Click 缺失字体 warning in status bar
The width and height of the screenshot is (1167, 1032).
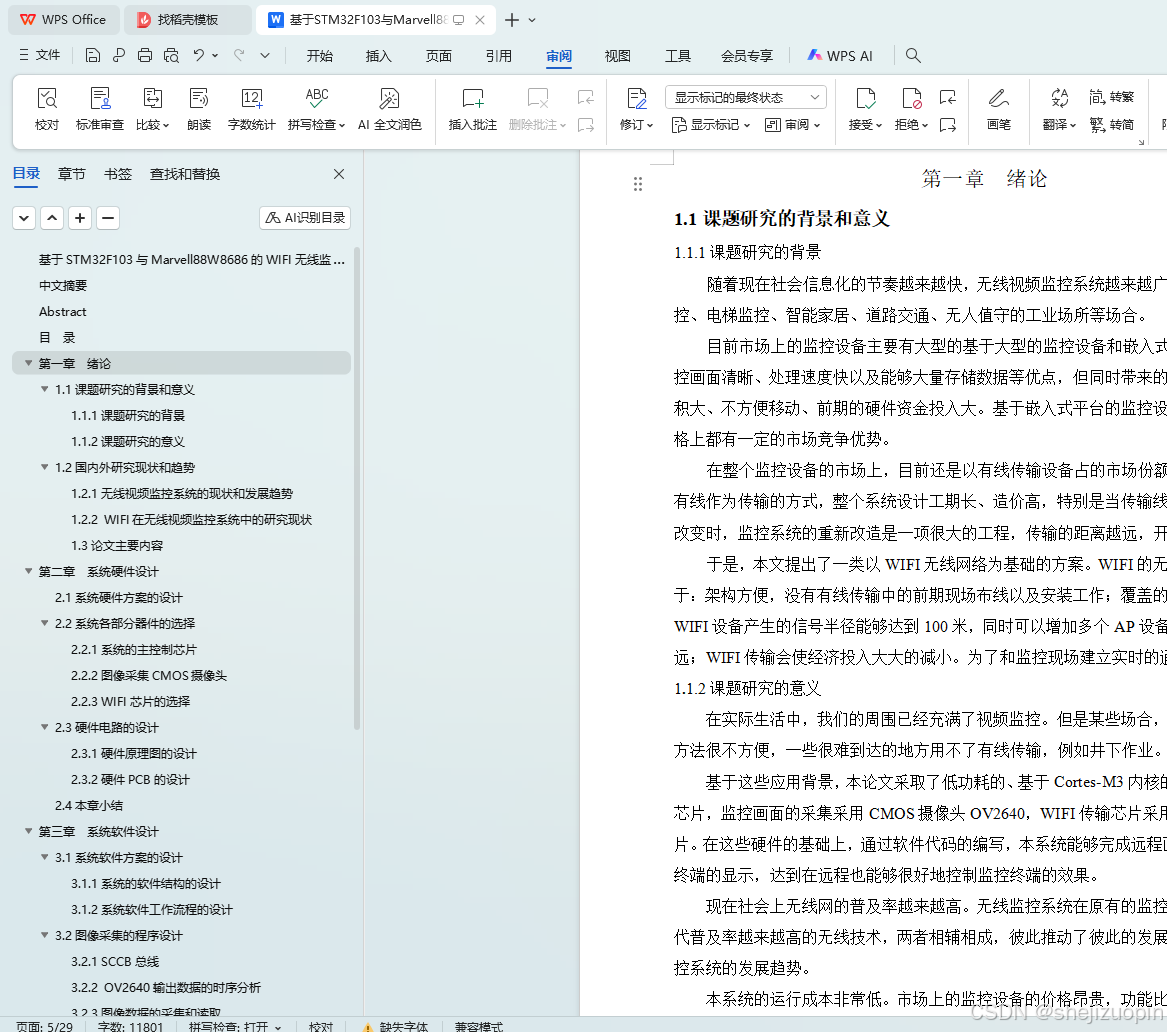395,1026
